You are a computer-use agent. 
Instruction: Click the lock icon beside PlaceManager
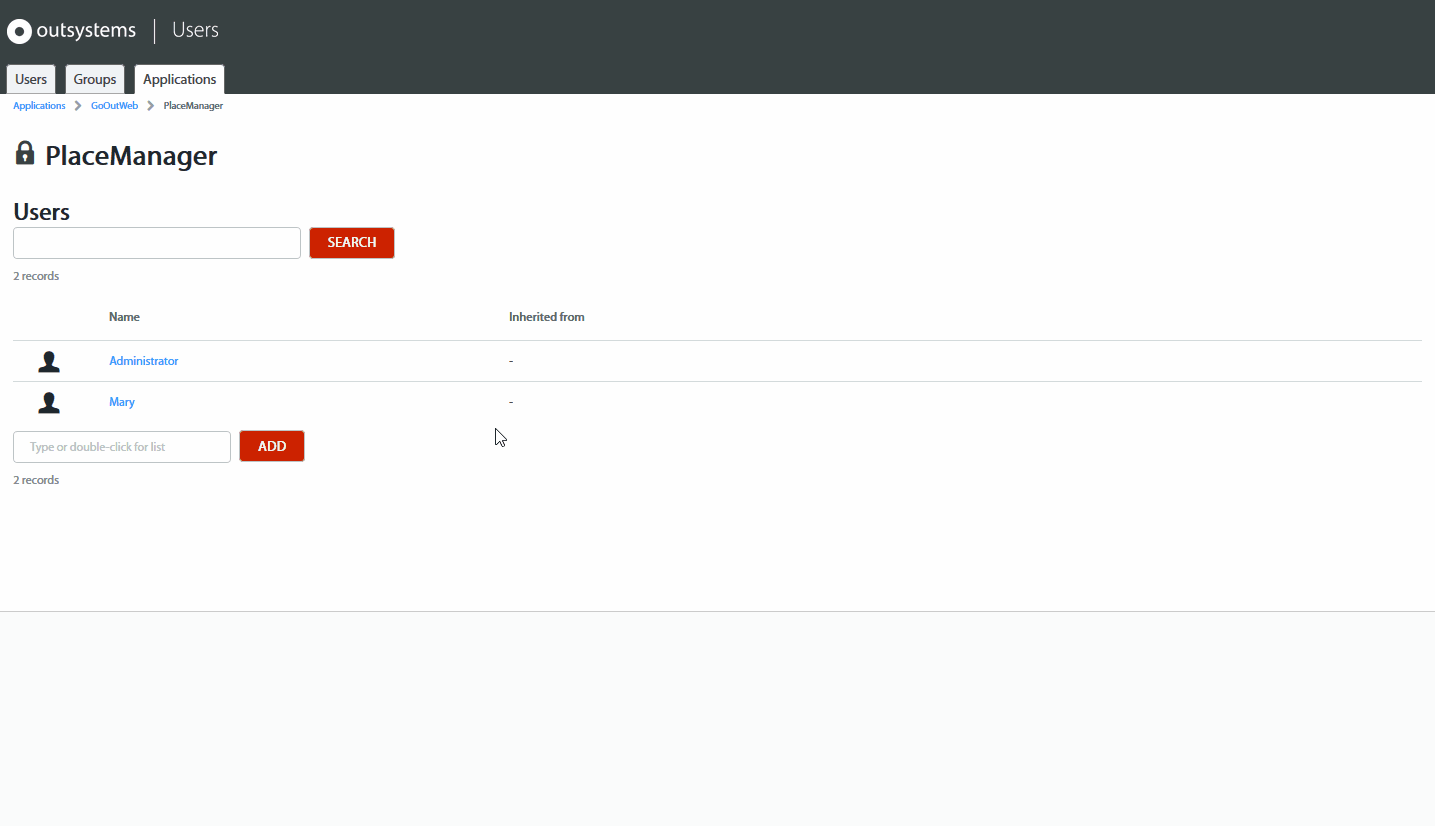tap(24, 153)
